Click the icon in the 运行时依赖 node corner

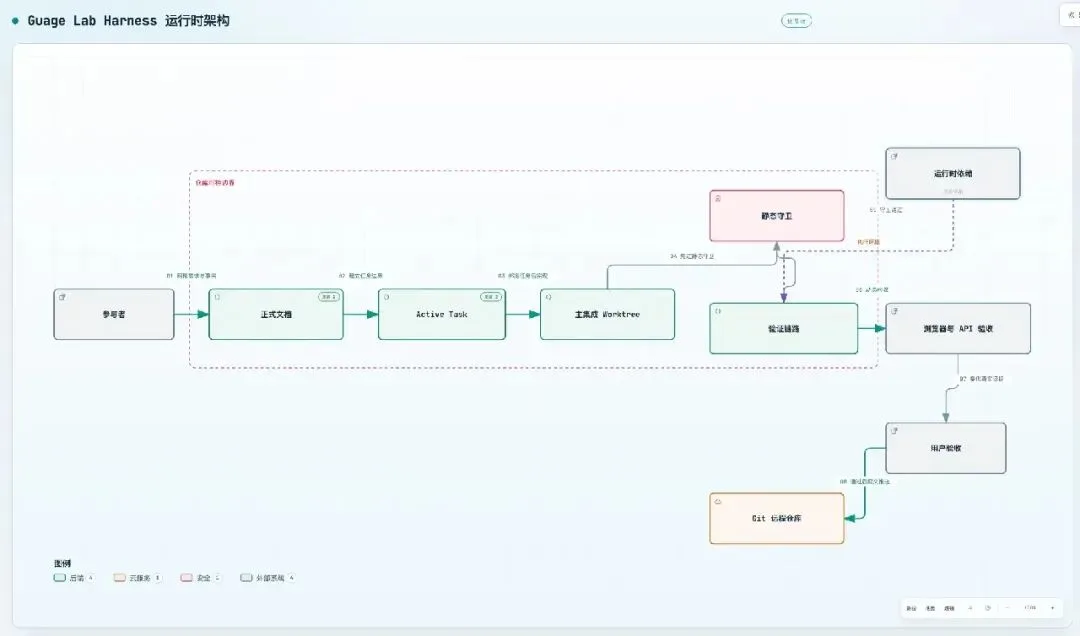pos(894,156)
